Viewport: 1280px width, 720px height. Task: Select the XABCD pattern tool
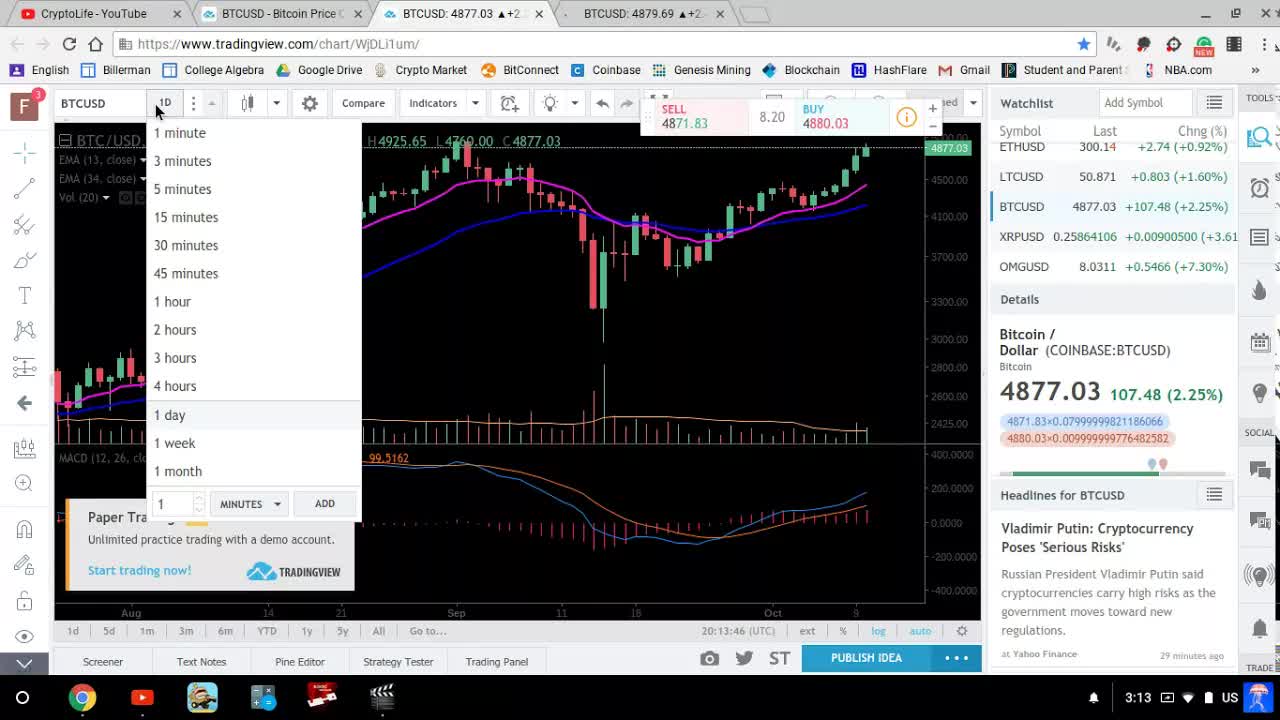[x=25, y=331]
